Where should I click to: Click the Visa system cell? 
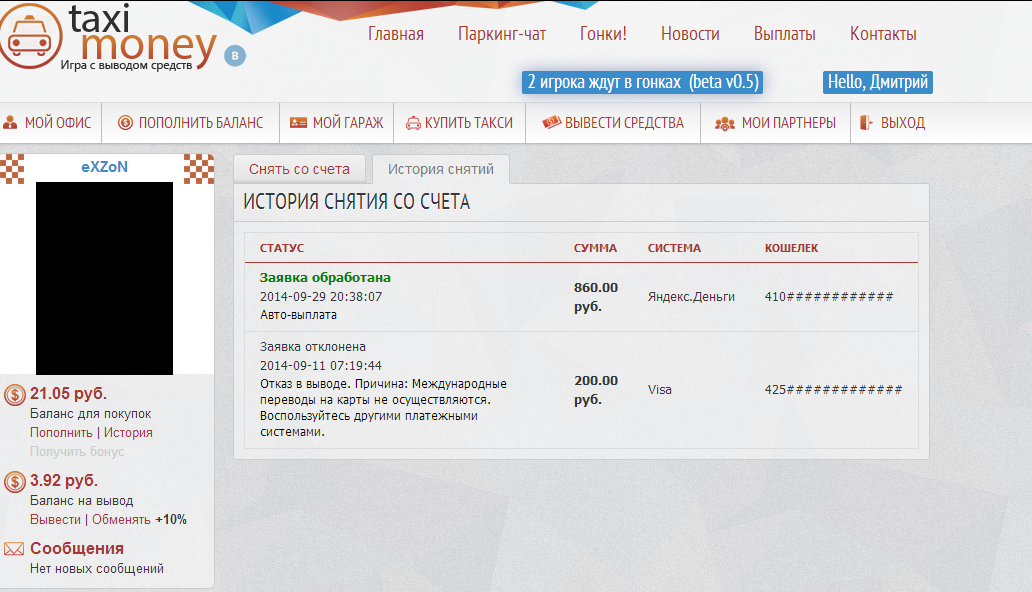(x=659, y=390)
